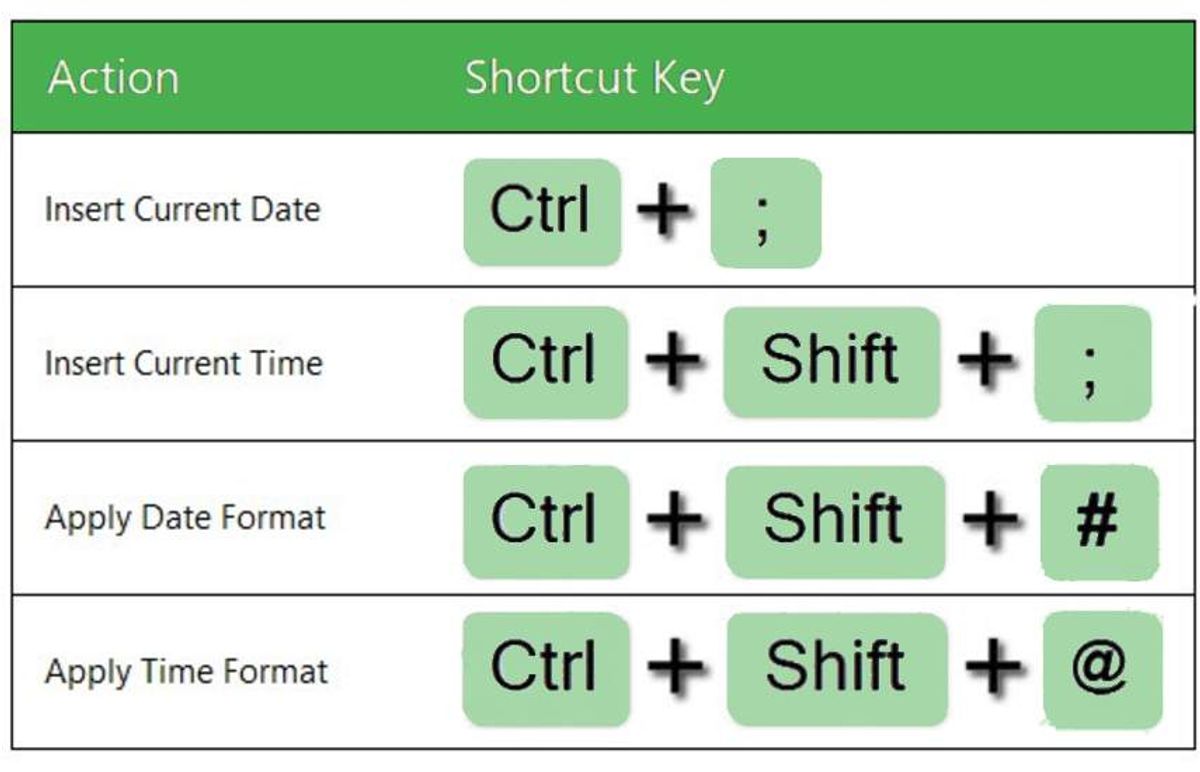Click the Shift key in Insert Current Time row

831,362
